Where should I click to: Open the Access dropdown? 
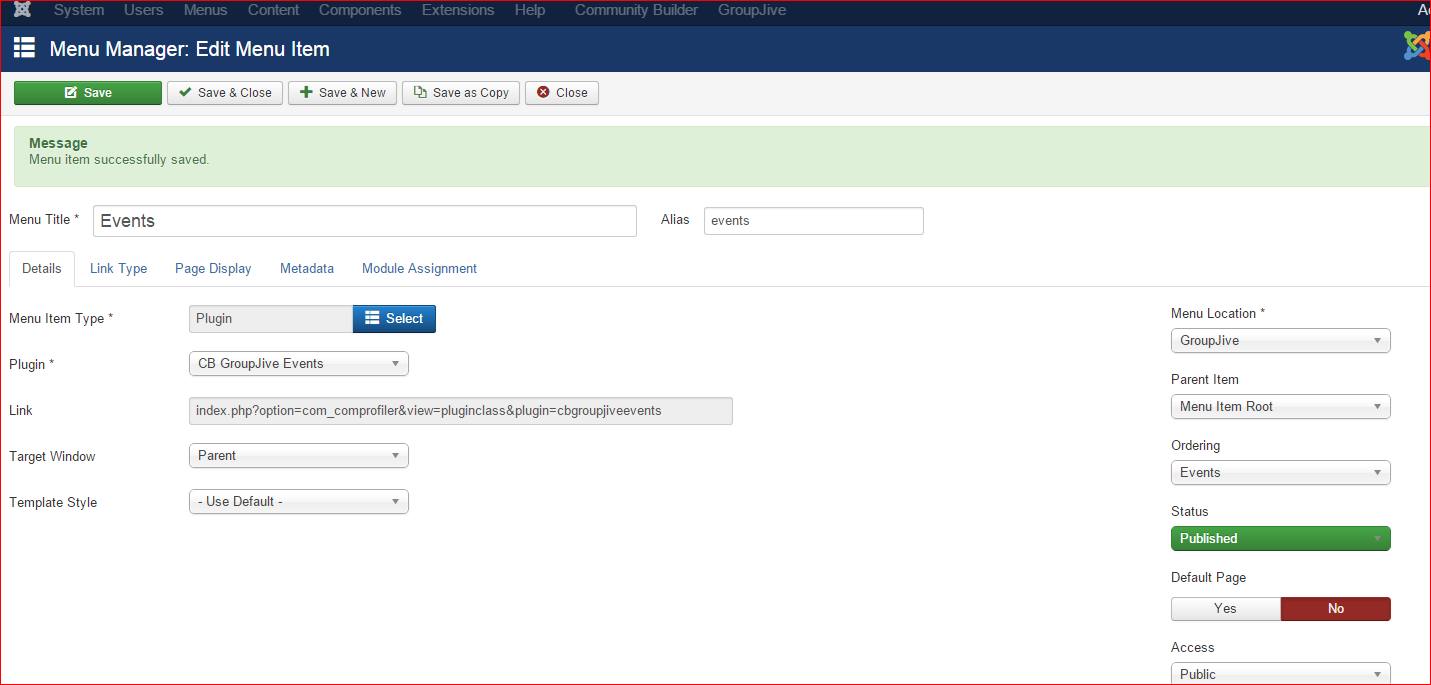[x=1281, y=674]
